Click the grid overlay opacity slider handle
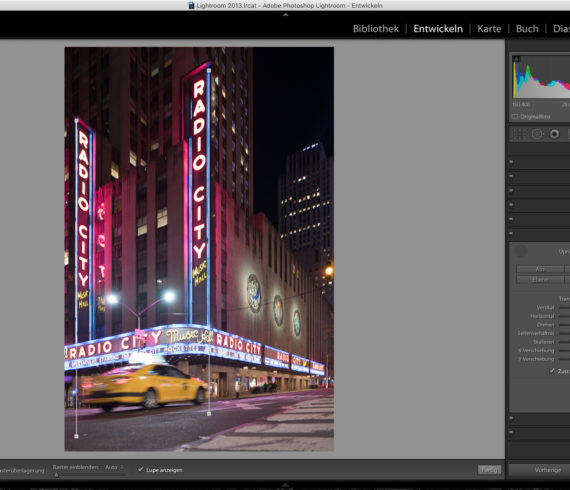Viewport: 570px width, 490px height. pyautogui.click(x=56, y=475)
